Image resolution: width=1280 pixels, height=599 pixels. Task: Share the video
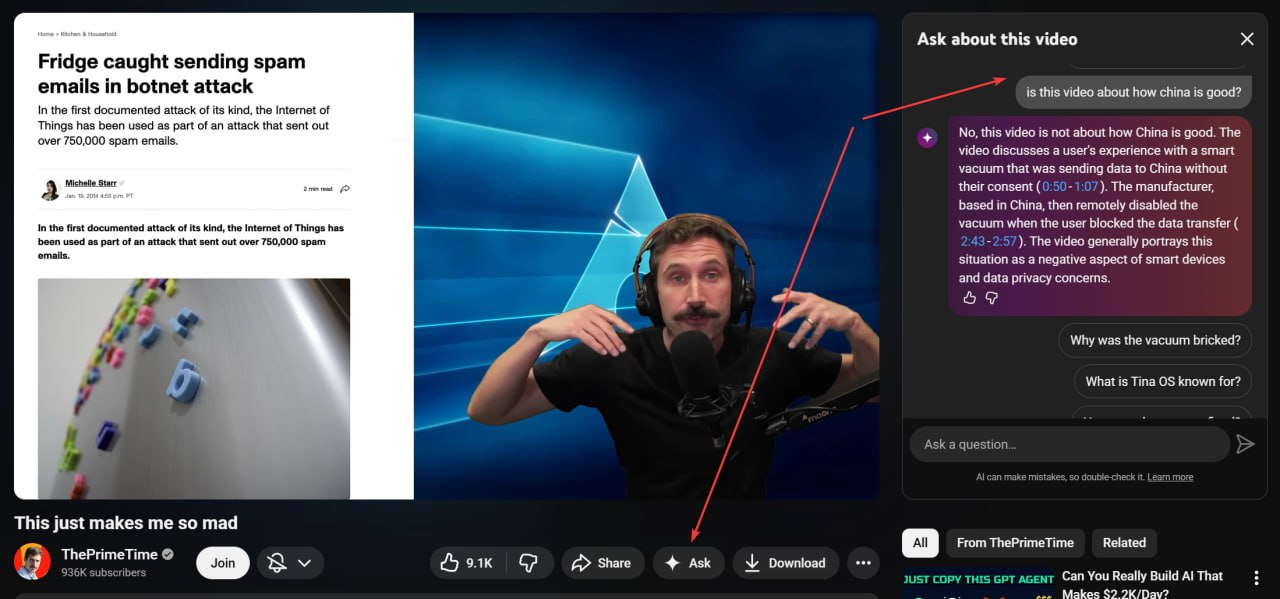[x=601, y=563]
